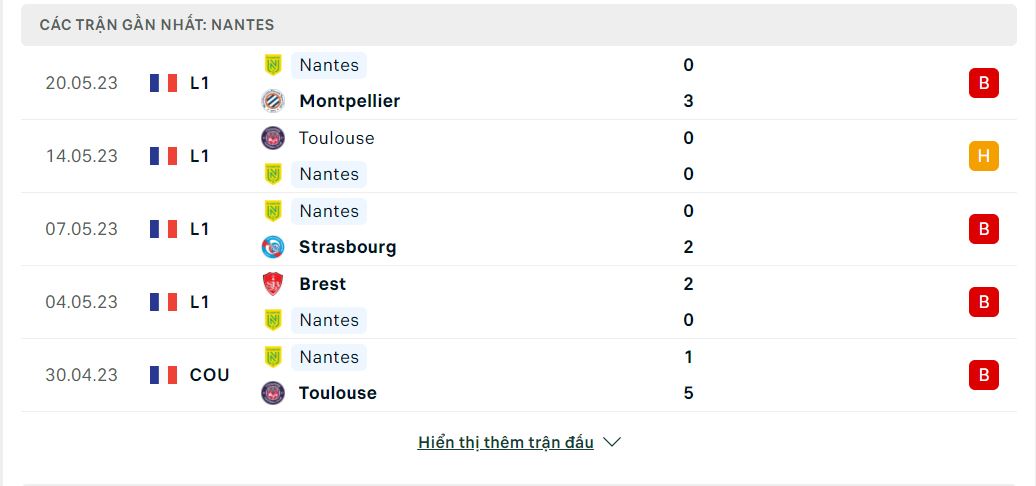Click the Strasbourg club crest
Screen dimensions: 1036x486
pyautogui.click(x=273, y=247)
